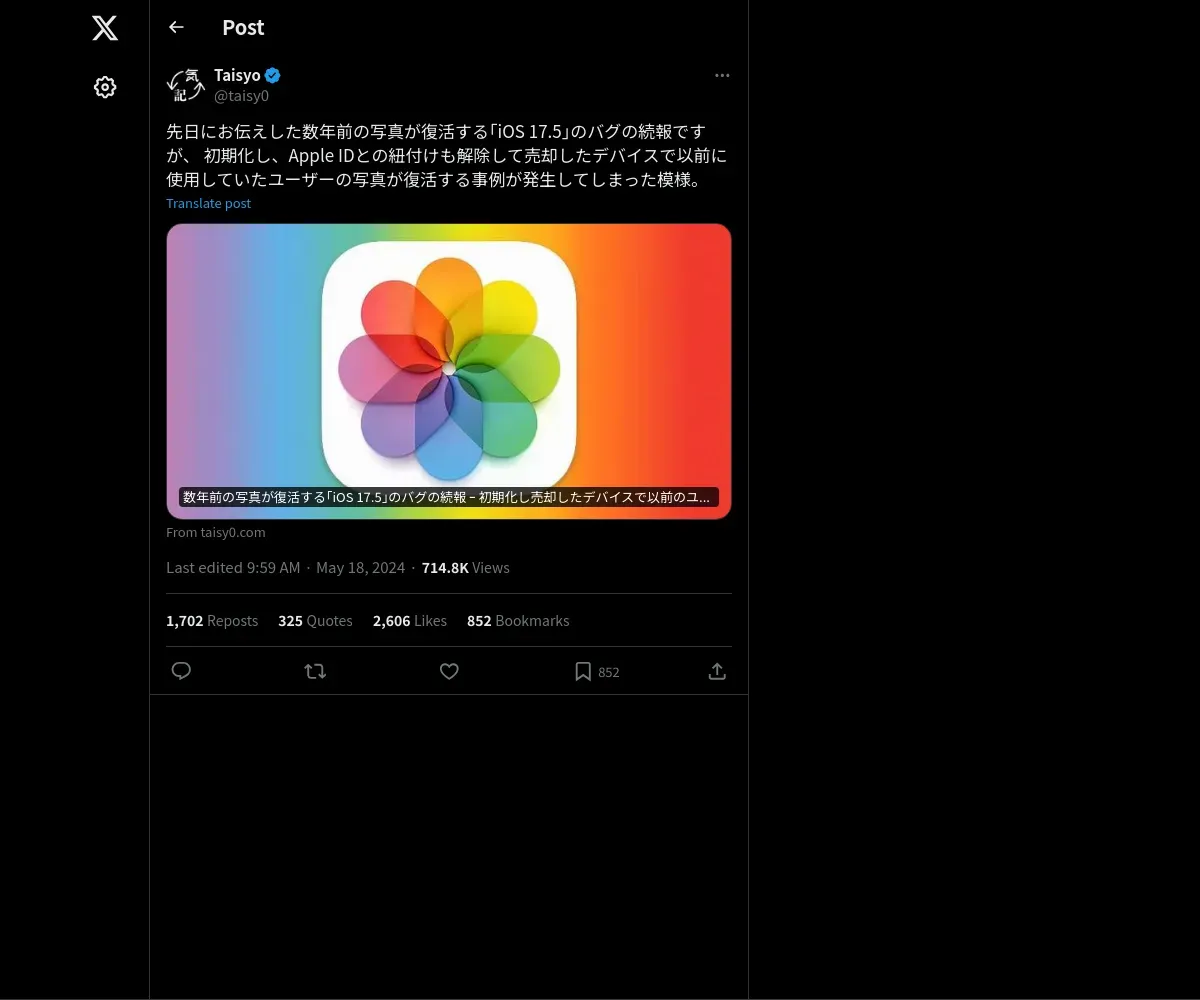This screenshot has width=1200, height=1000.
Task: Open the three-dot more options menu
Action: point(722,75)
